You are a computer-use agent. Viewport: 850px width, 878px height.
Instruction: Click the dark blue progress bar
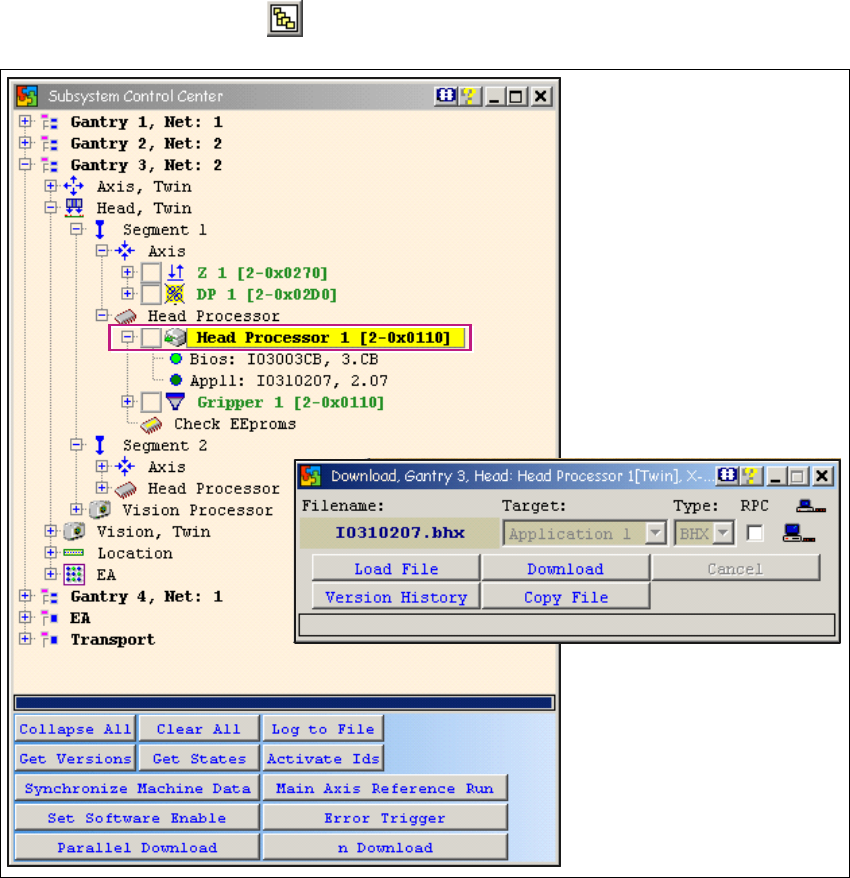pyautogui.click(x=284, y=703)
